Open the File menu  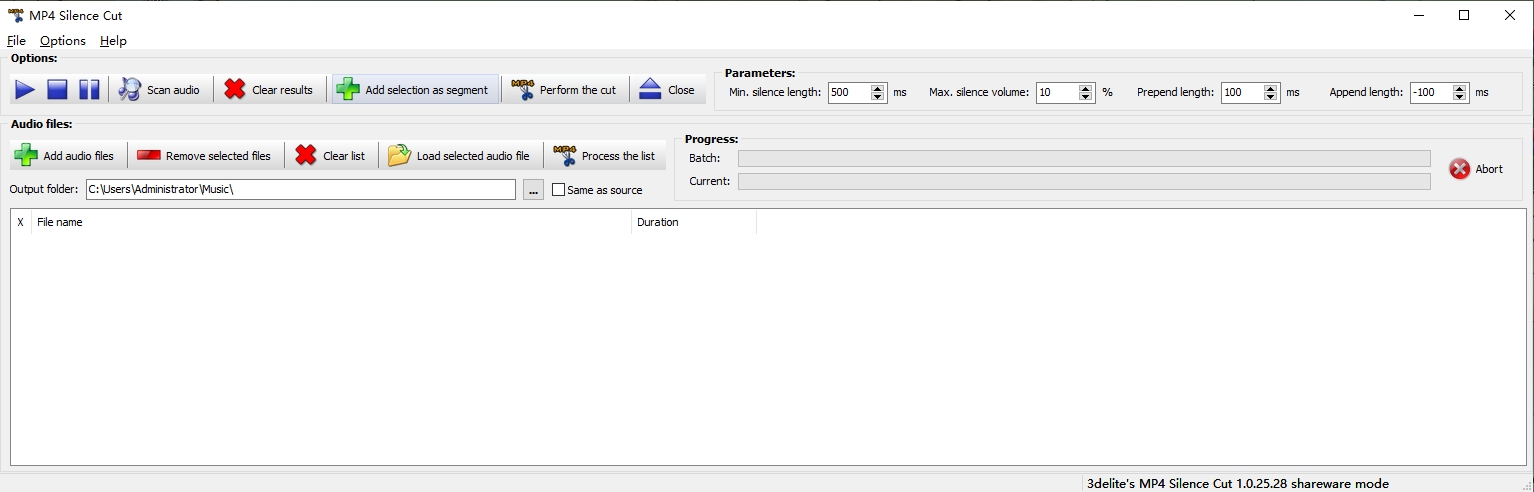[16, 41]
